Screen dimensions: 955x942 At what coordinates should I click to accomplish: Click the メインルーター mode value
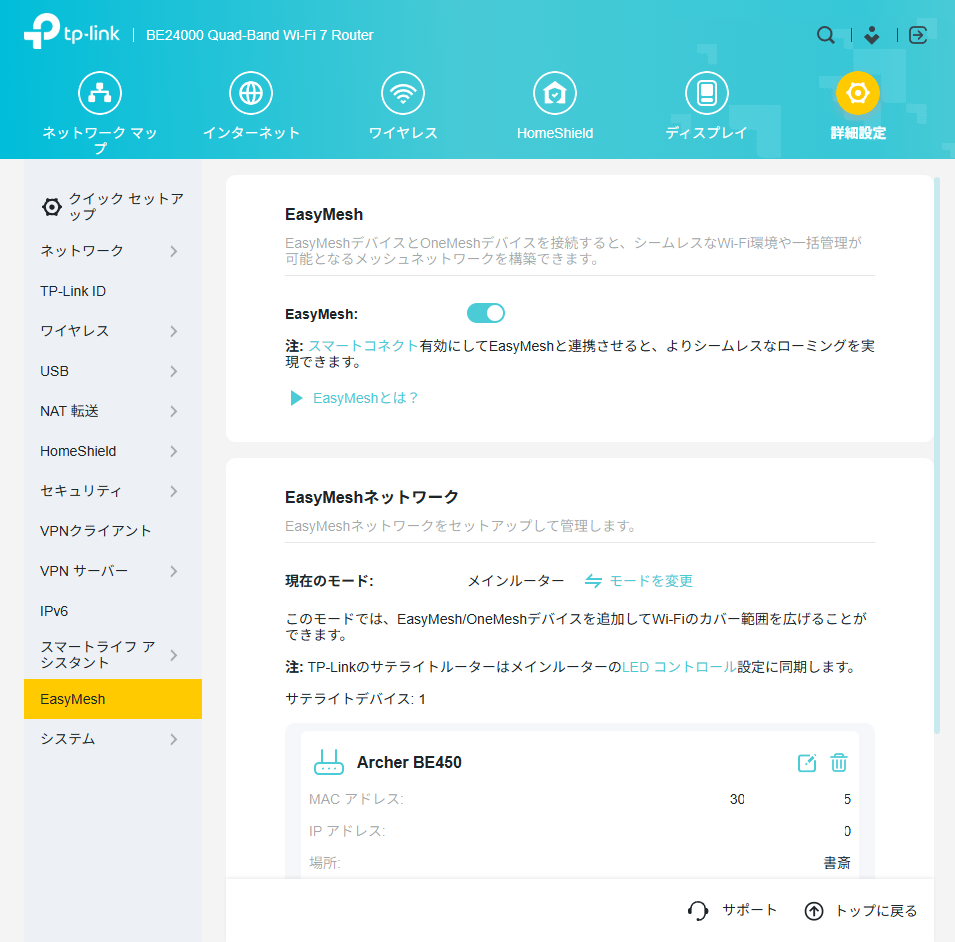(x=516, y=581)
